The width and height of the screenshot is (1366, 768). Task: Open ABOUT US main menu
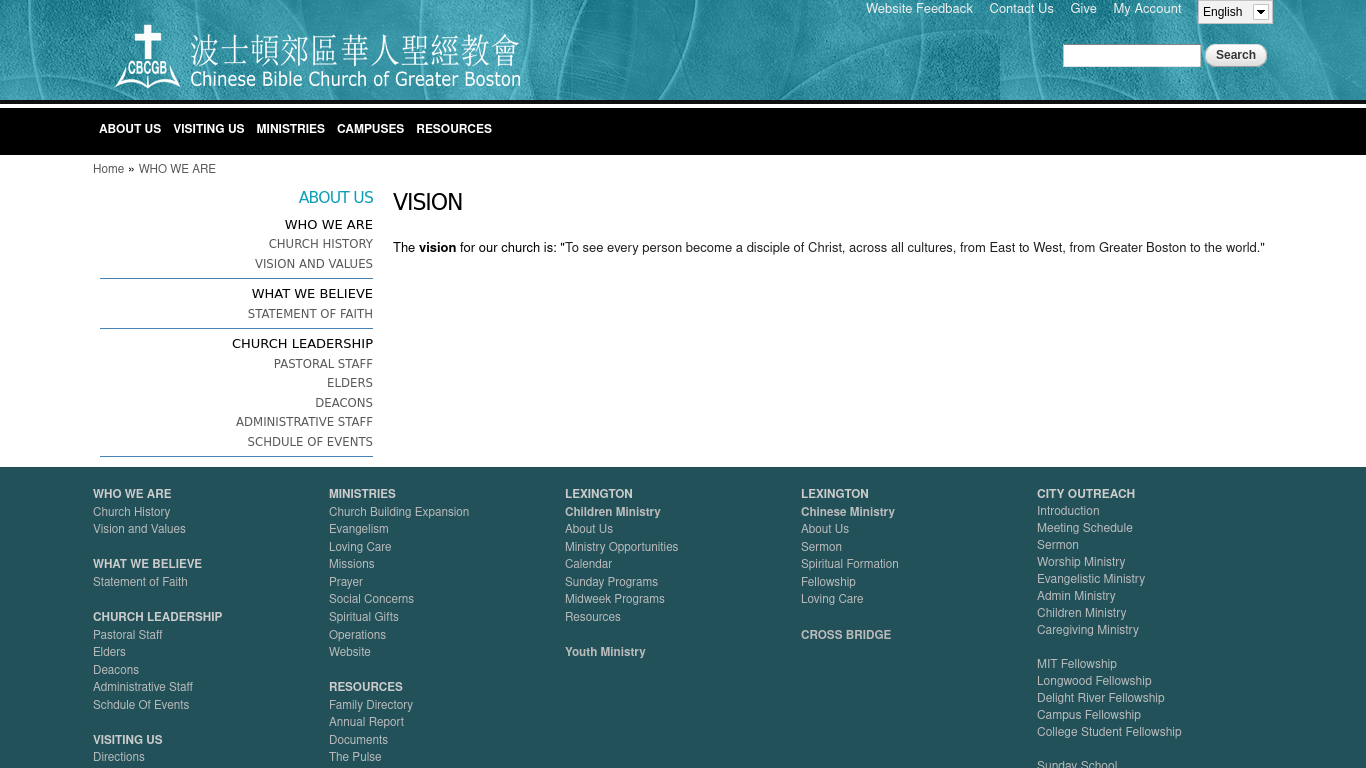[130, 129]
